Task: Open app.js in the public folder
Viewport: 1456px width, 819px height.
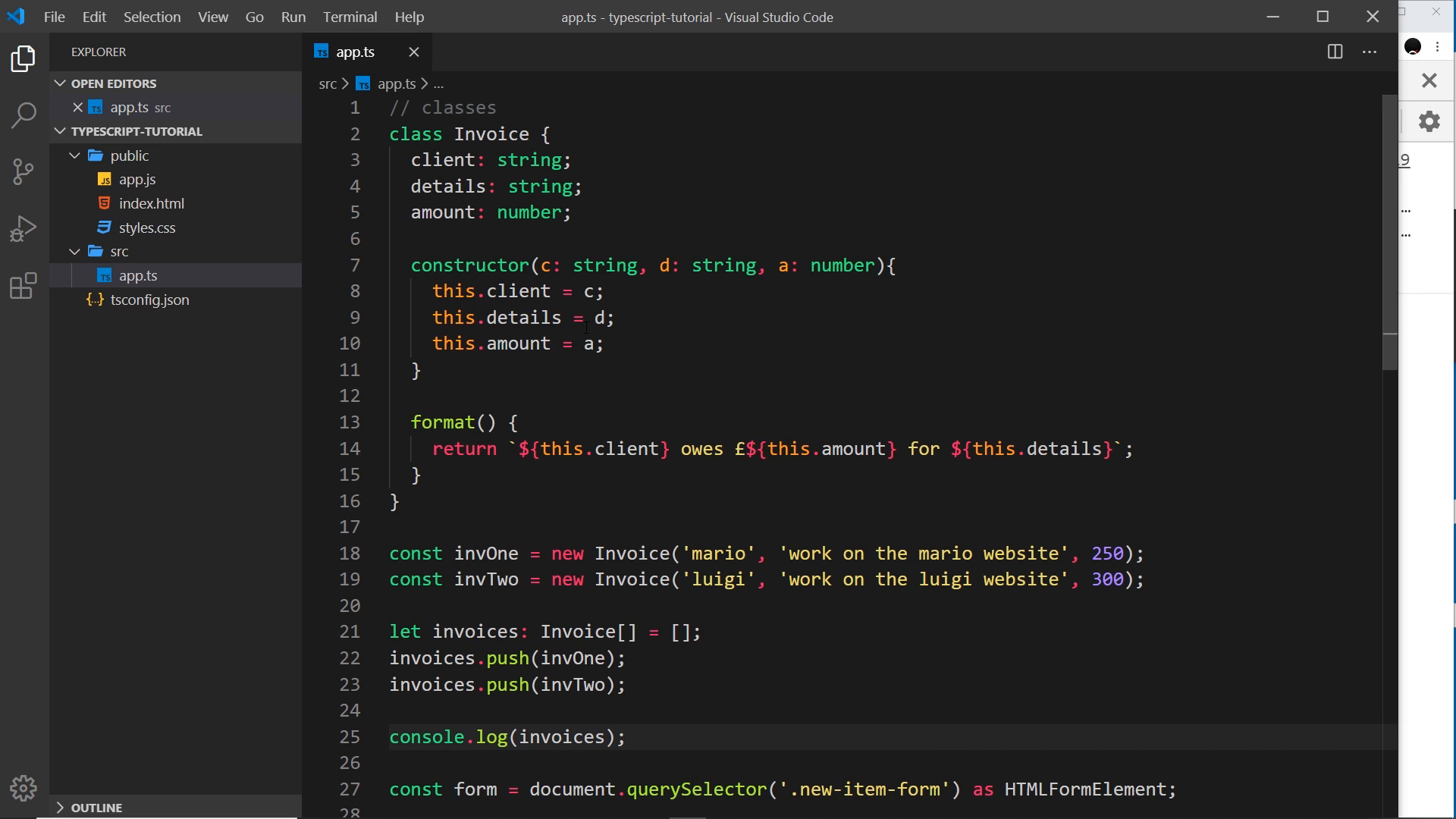Action: [x=136, y=180]
